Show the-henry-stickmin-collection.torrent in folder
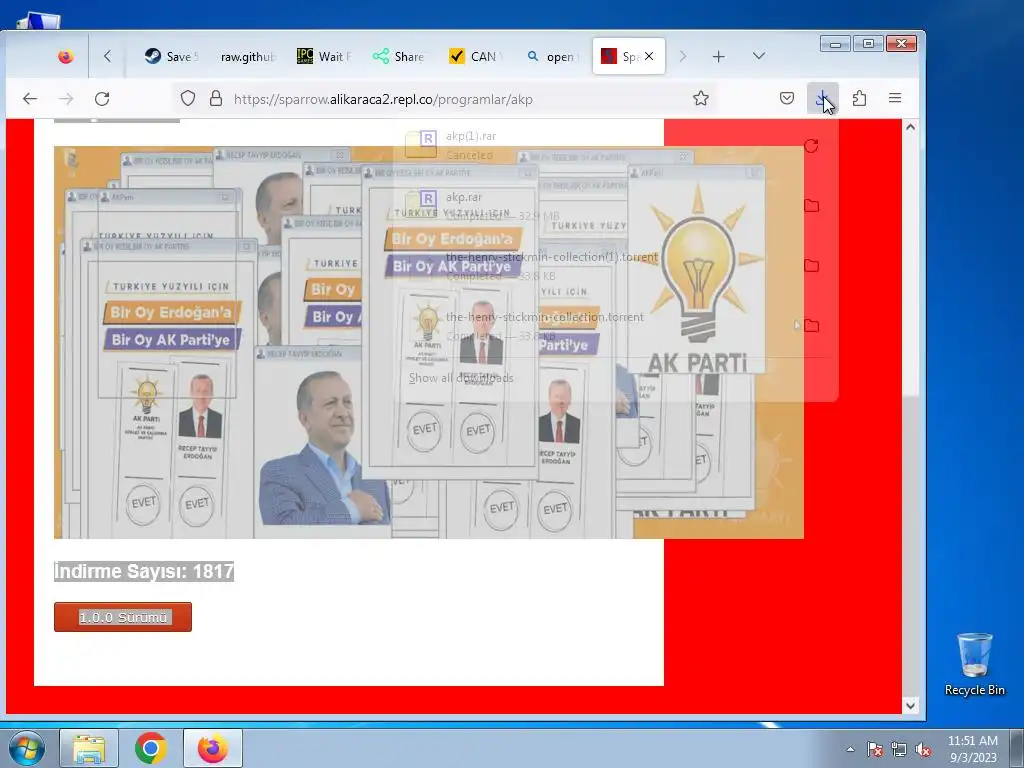The image size is (1024, 768). point(812,326)
